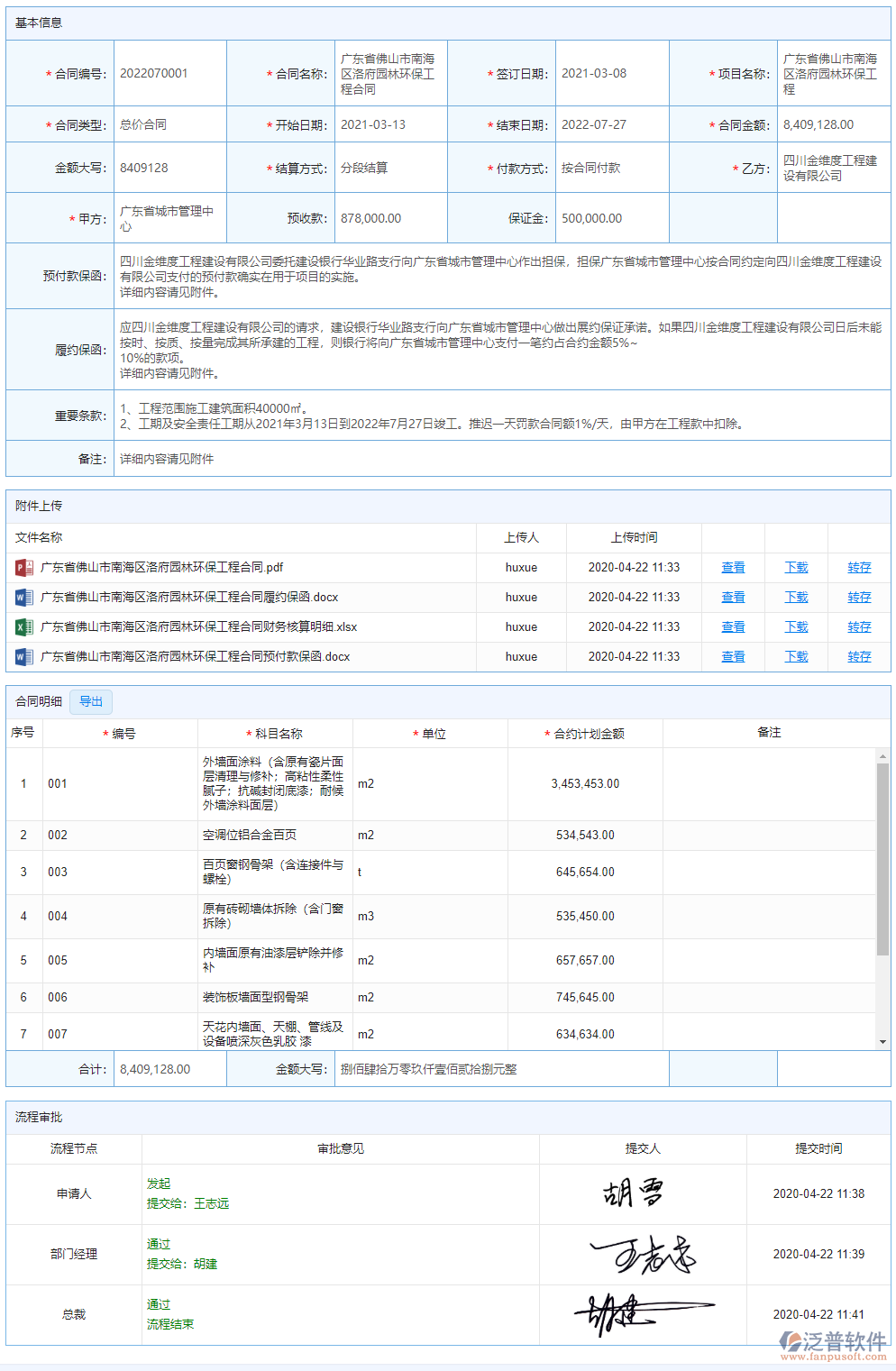
Task: Click 转存 for 工程合同.pdf
Action: (x=859, y=568)
